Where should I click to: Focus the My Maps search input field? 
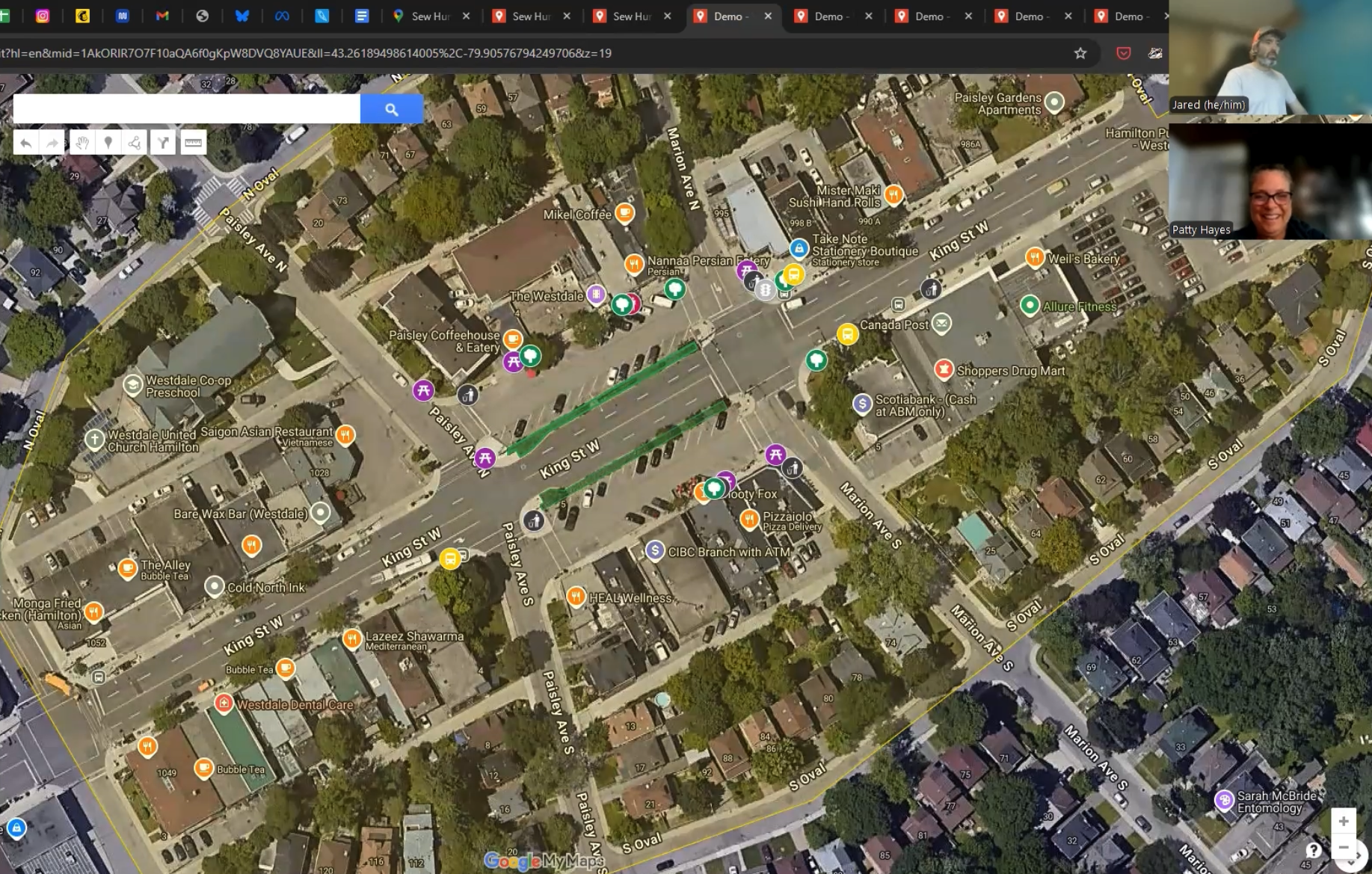pos(187,109)
